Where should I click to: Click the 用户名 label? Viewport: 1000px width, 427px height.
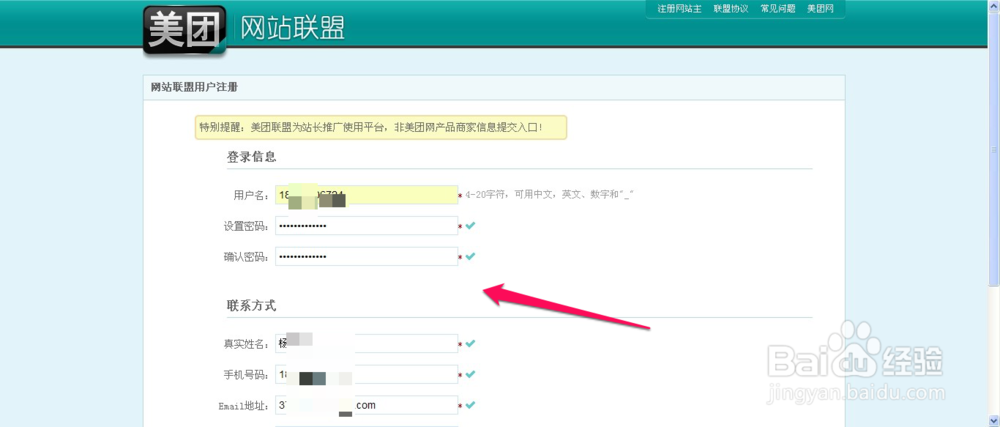point(253,195)
